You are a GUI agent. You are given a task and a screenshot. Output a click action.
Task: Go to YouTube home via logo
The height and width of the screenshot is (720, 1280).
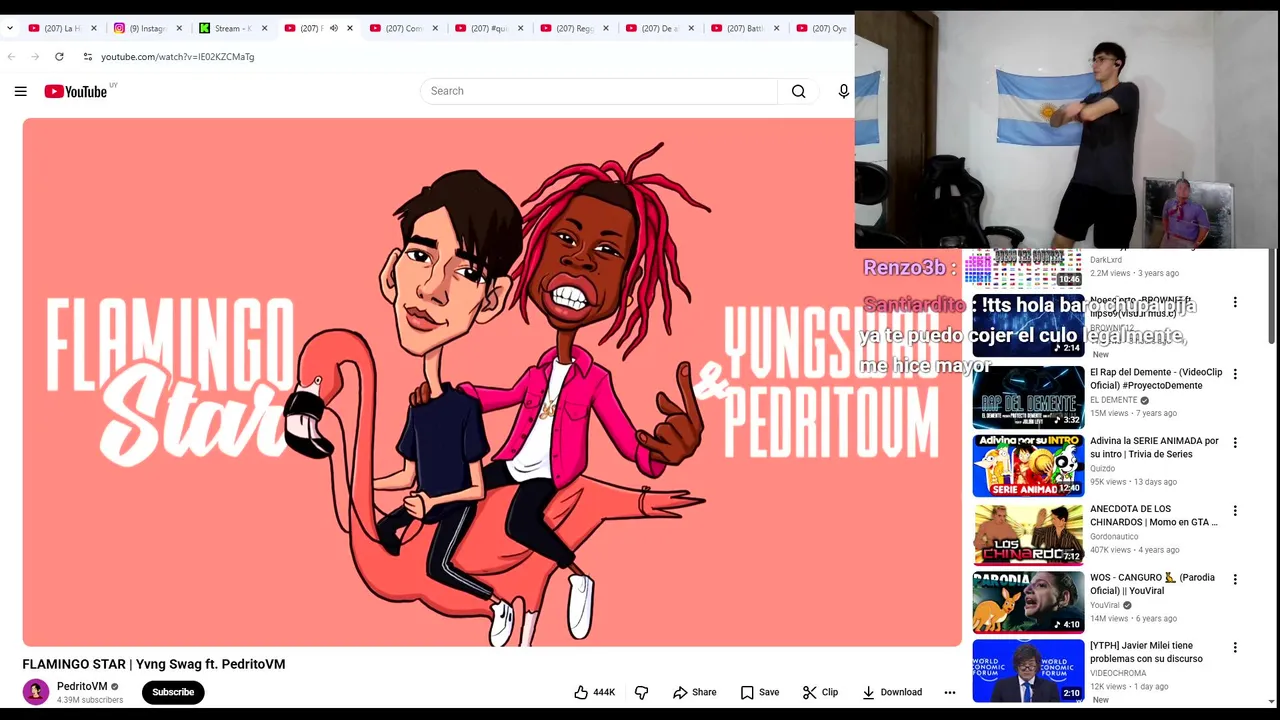[x=76, y=91]
